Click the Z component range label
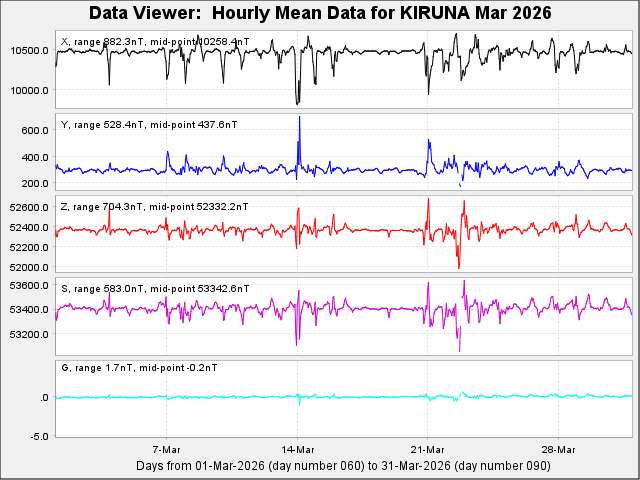The image size is (640, 480). tap(155, 206)
